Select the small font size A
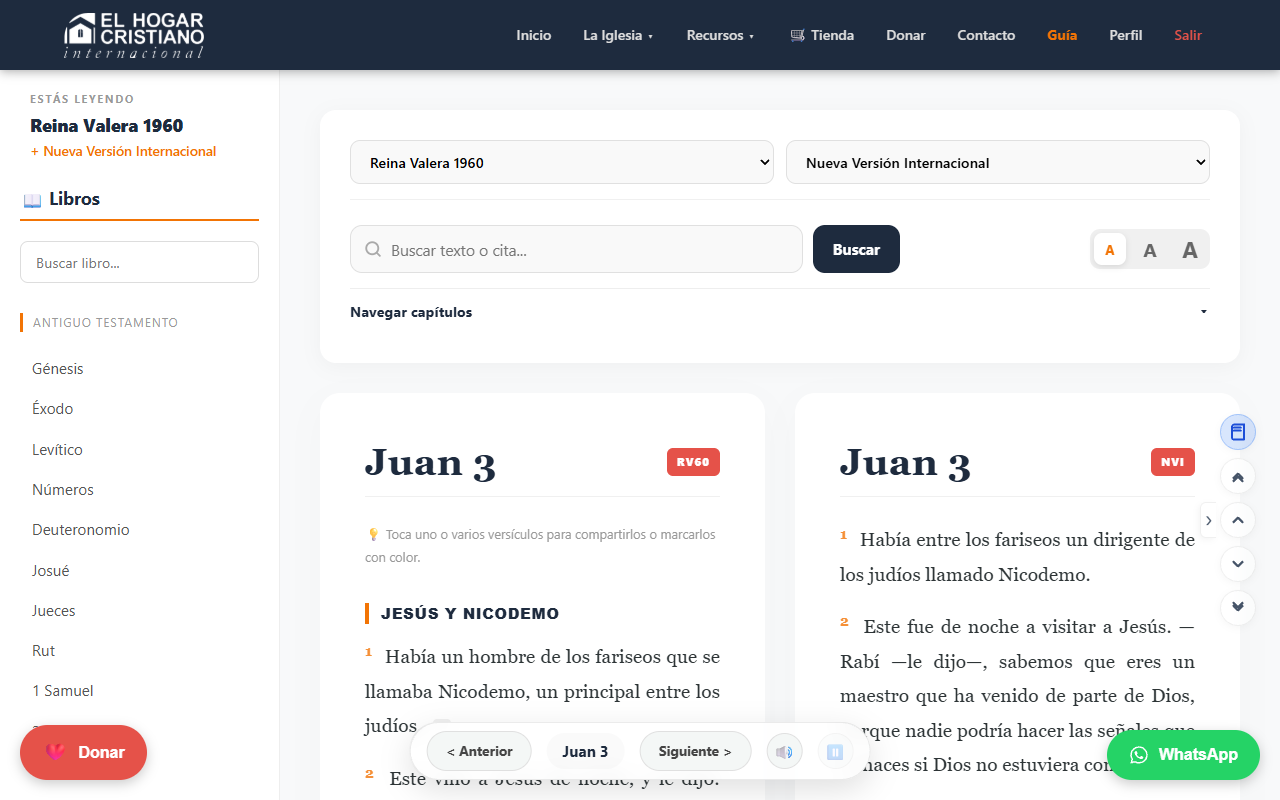Image resolution: width=1280 pixels, height=800 pixels. (x=1110, y=250)
